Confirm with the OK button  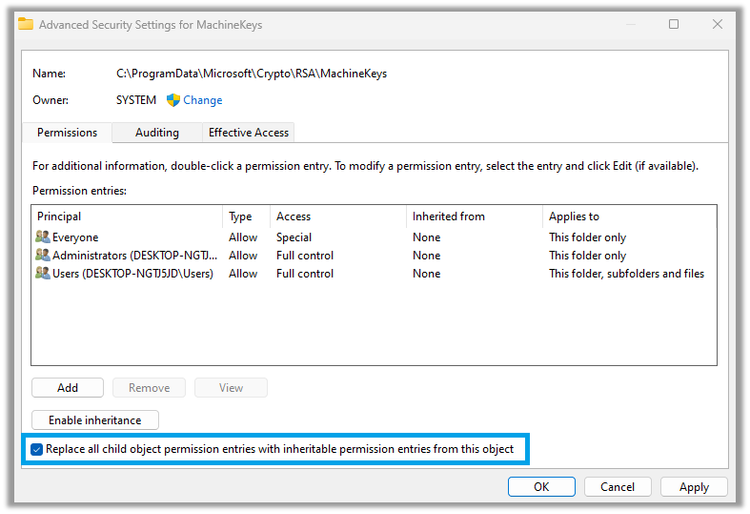pos(541,487)
